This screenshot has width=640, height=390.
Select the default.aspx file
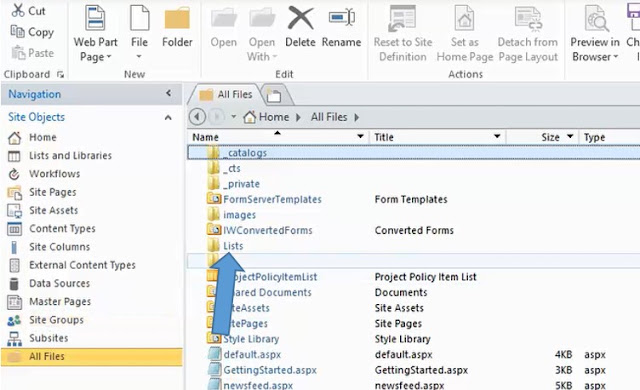(252, 355)
